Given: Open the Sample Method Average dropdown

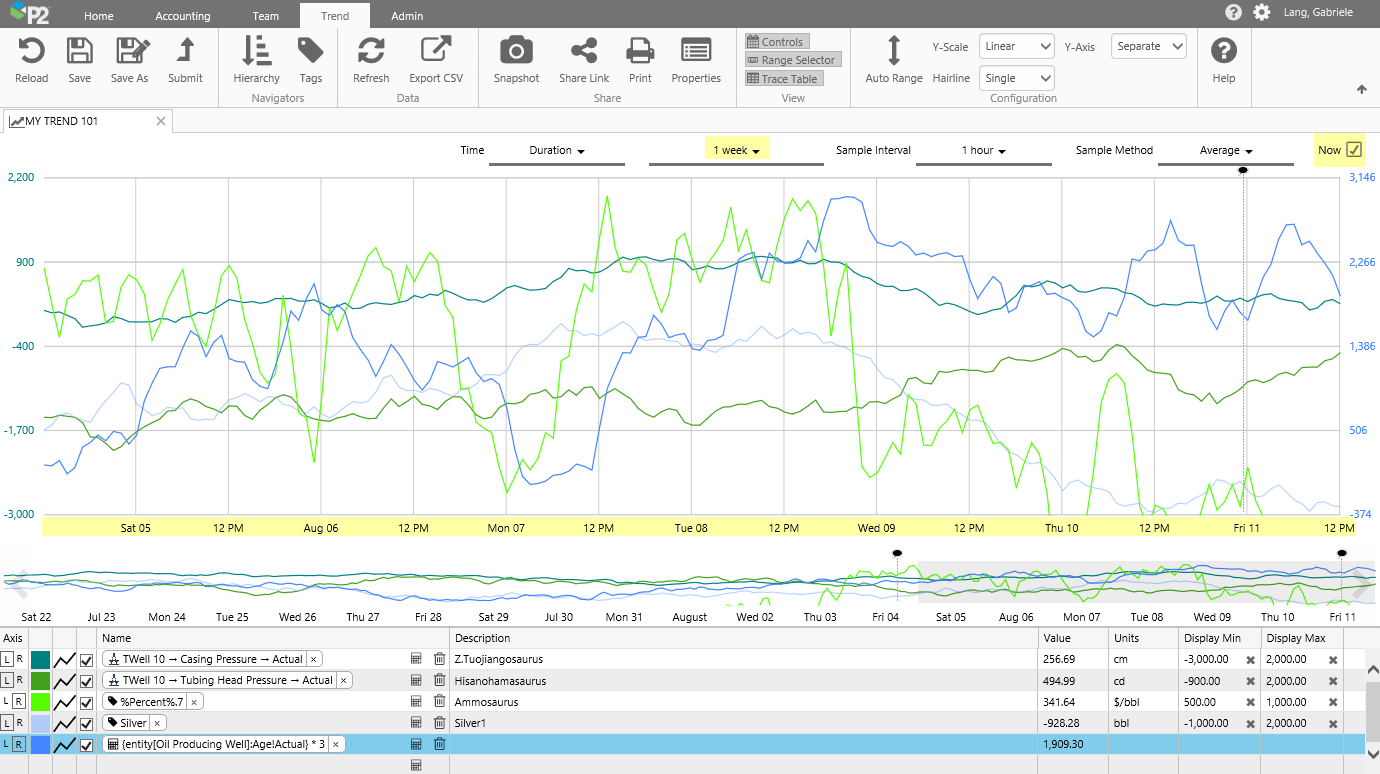Looking at the screenshot, I should point(1225,151).
